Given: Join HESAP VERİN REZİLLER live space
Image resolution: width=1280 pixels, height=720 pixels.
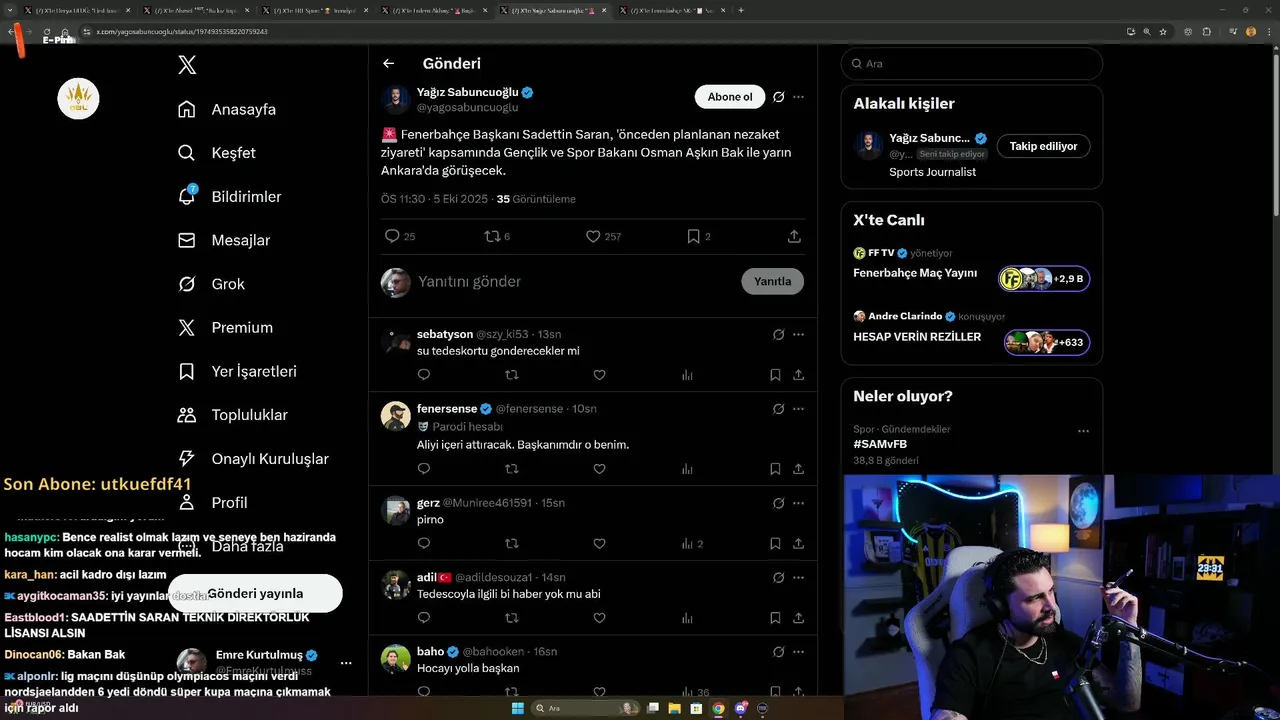Looking at the screenshot, I should click(x=1047, y=343).
